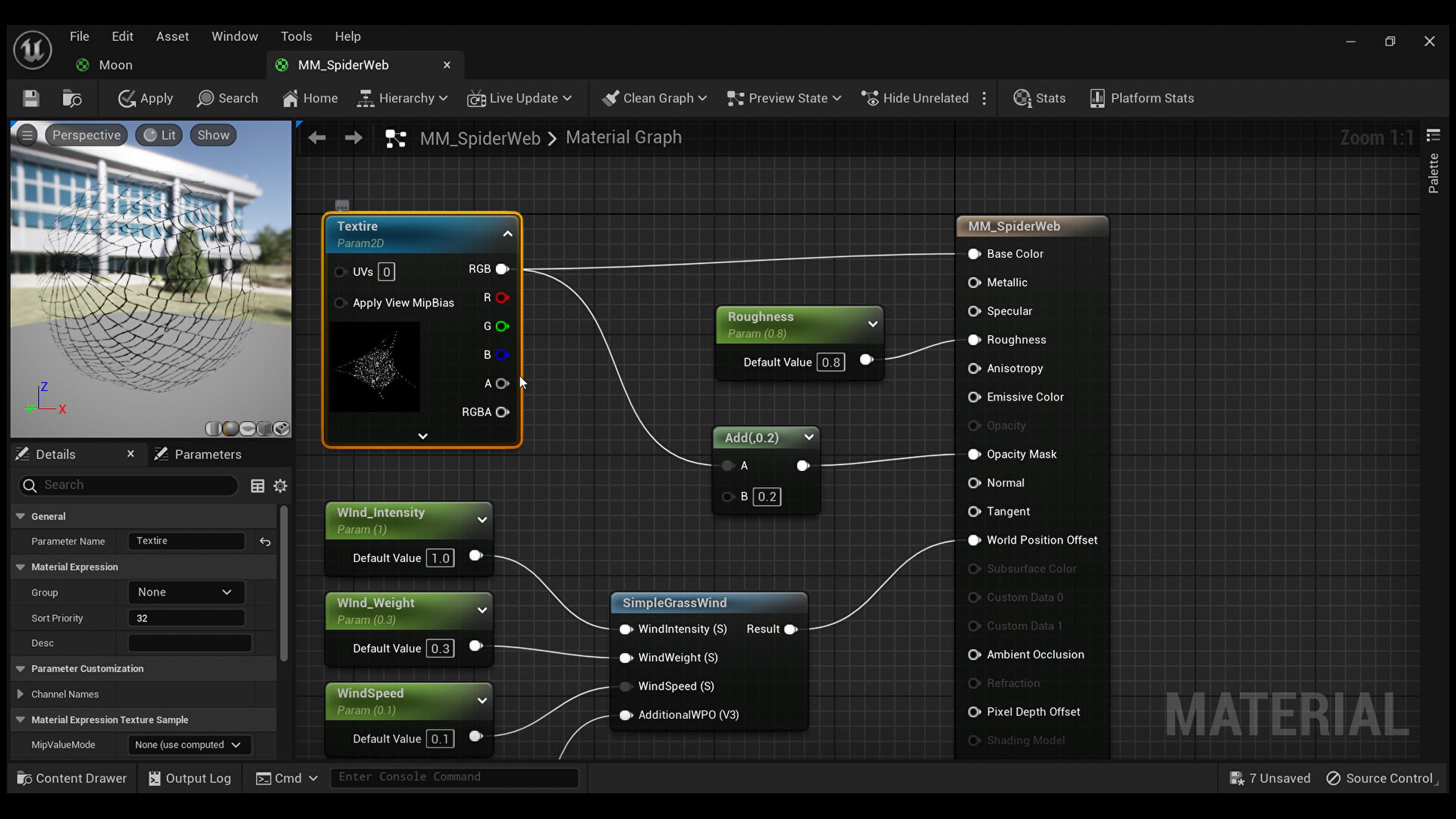The image size is (1456, 819).
Task: Toggle the Lit view mode button
Action: point(159,135)
